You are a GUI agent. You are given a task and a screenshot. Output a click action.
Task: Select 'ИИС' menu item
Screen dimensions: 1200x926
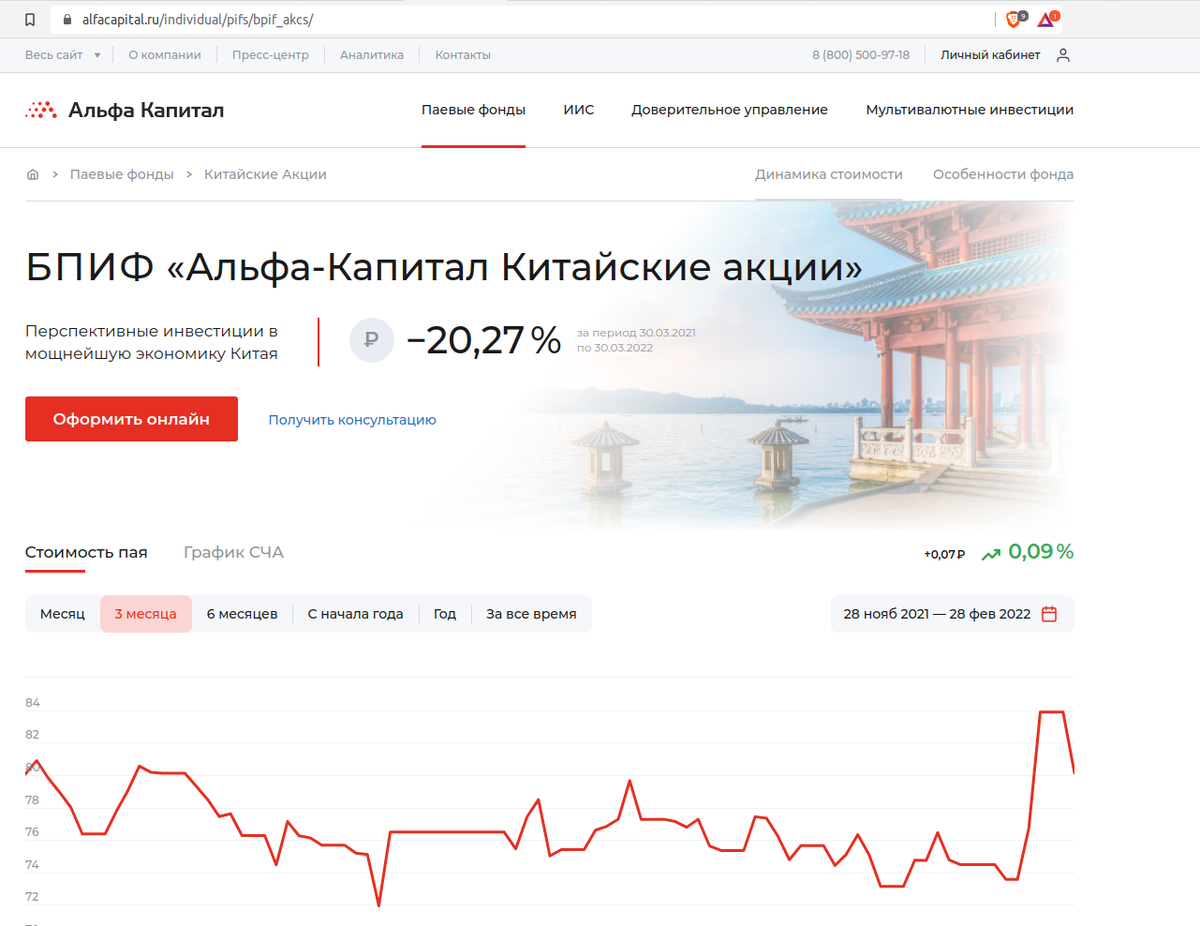[x=579, y=110]
